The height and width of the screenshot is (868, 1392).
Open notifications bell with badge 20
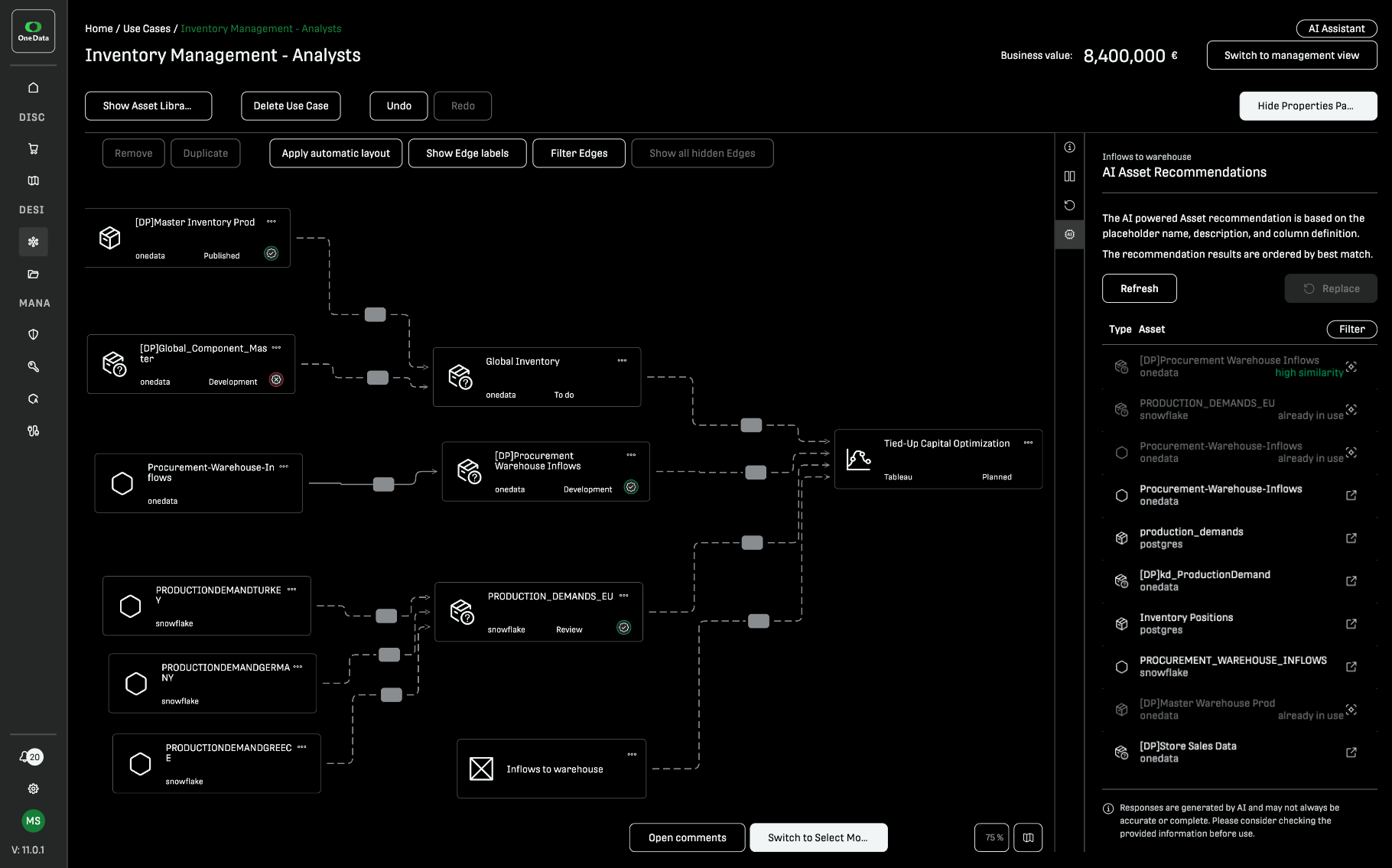click(31, 756)
